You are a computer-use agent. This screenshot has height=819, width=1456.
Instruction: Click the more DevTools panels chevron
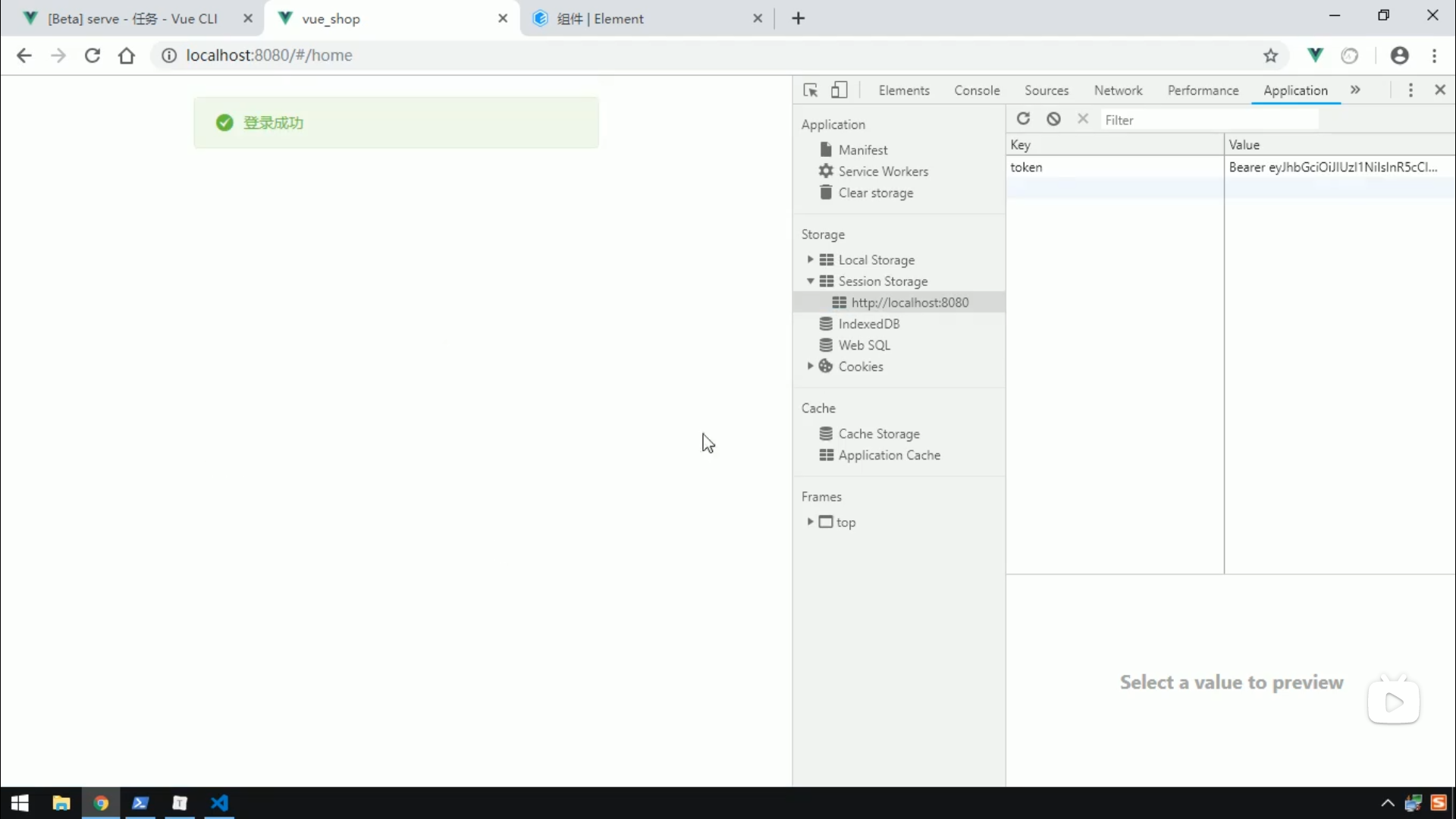[1355, 89]
